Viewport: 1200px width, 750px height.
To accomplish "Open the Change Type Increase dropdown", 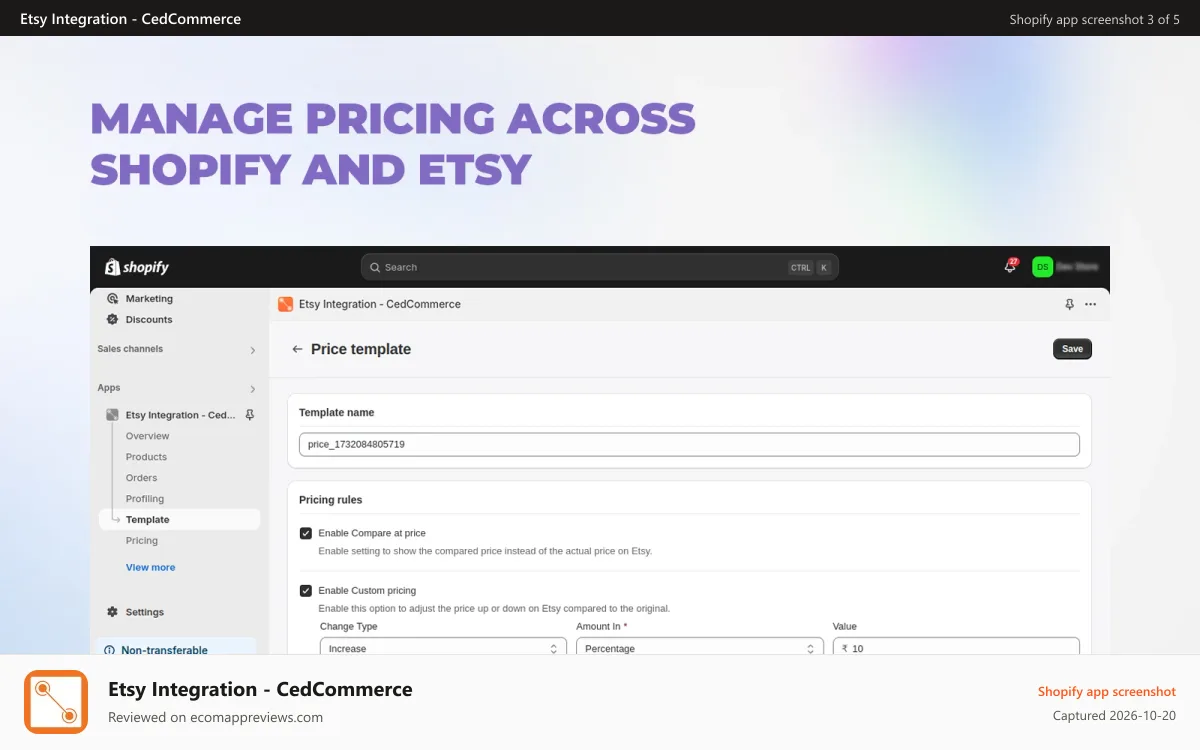I will pos(443,648).
